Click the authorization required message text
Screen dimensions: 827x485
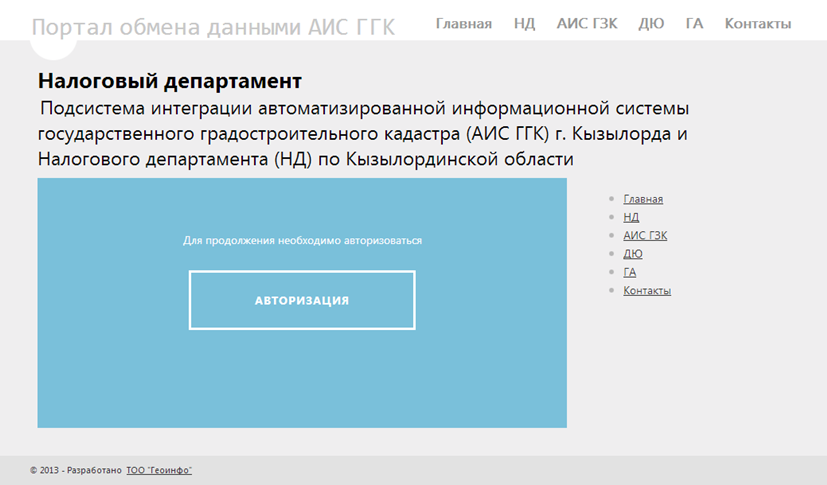coord(302,241)
